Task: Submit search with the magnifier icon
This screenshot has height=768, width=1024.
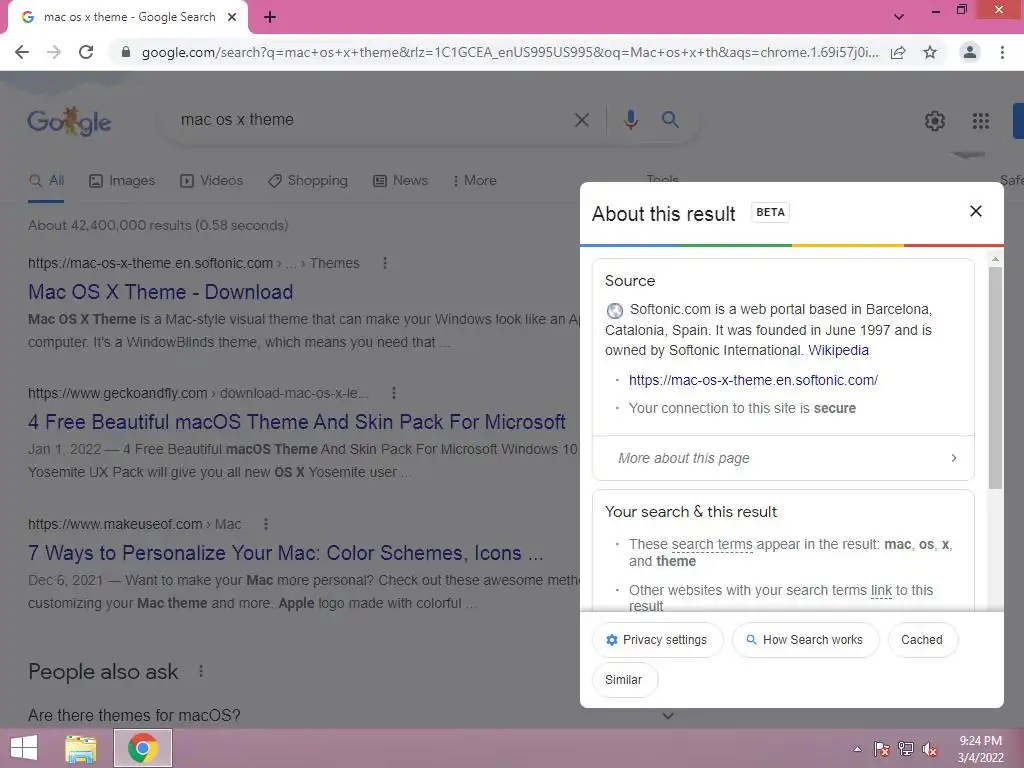Action: point(670,120)
